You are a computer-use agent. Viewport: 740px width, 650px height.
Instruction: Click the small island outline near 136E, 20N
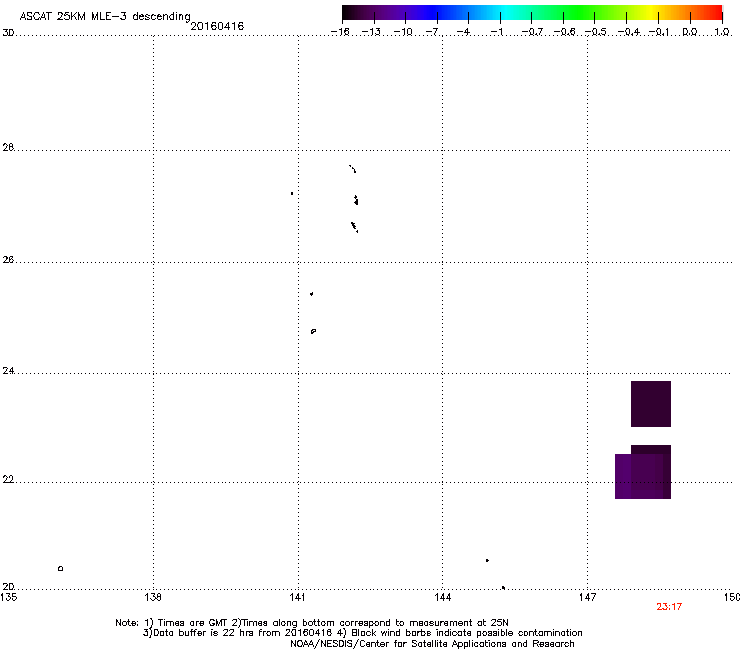[x=60, y=568]
